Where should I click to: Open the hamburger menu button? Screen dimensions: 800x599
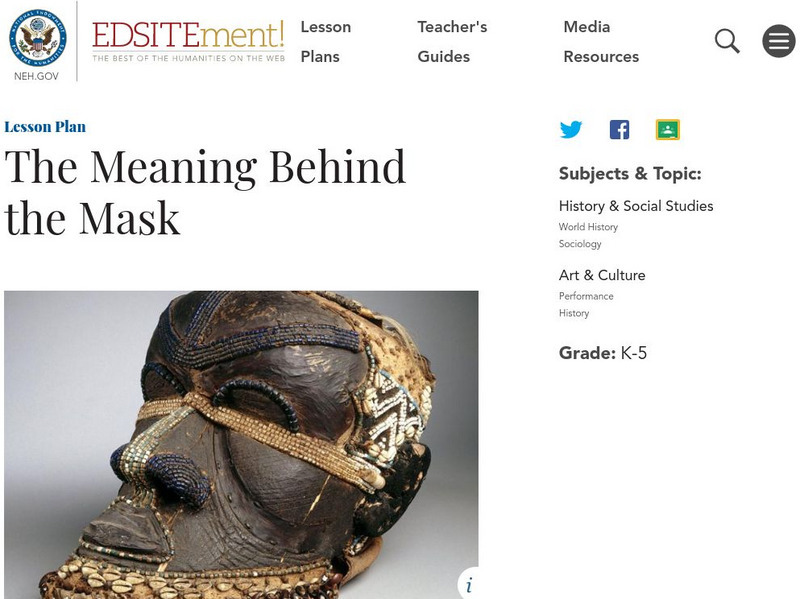[x=779, y=41]
